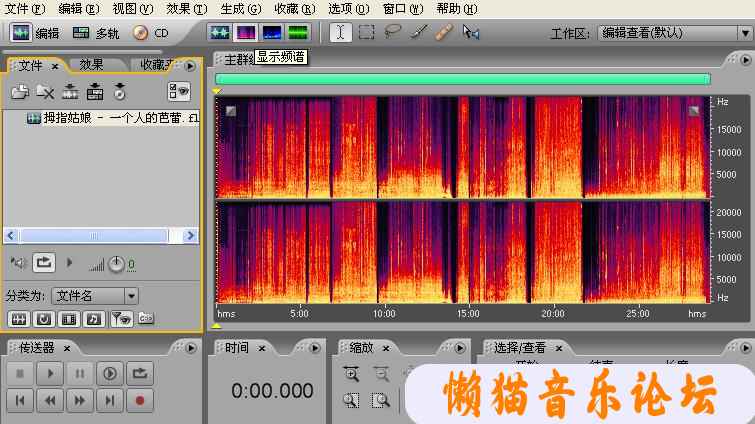Screen dimensions: 755x424
Task: Click the 5:00 position on time ruler
Action: coord(299,313)
